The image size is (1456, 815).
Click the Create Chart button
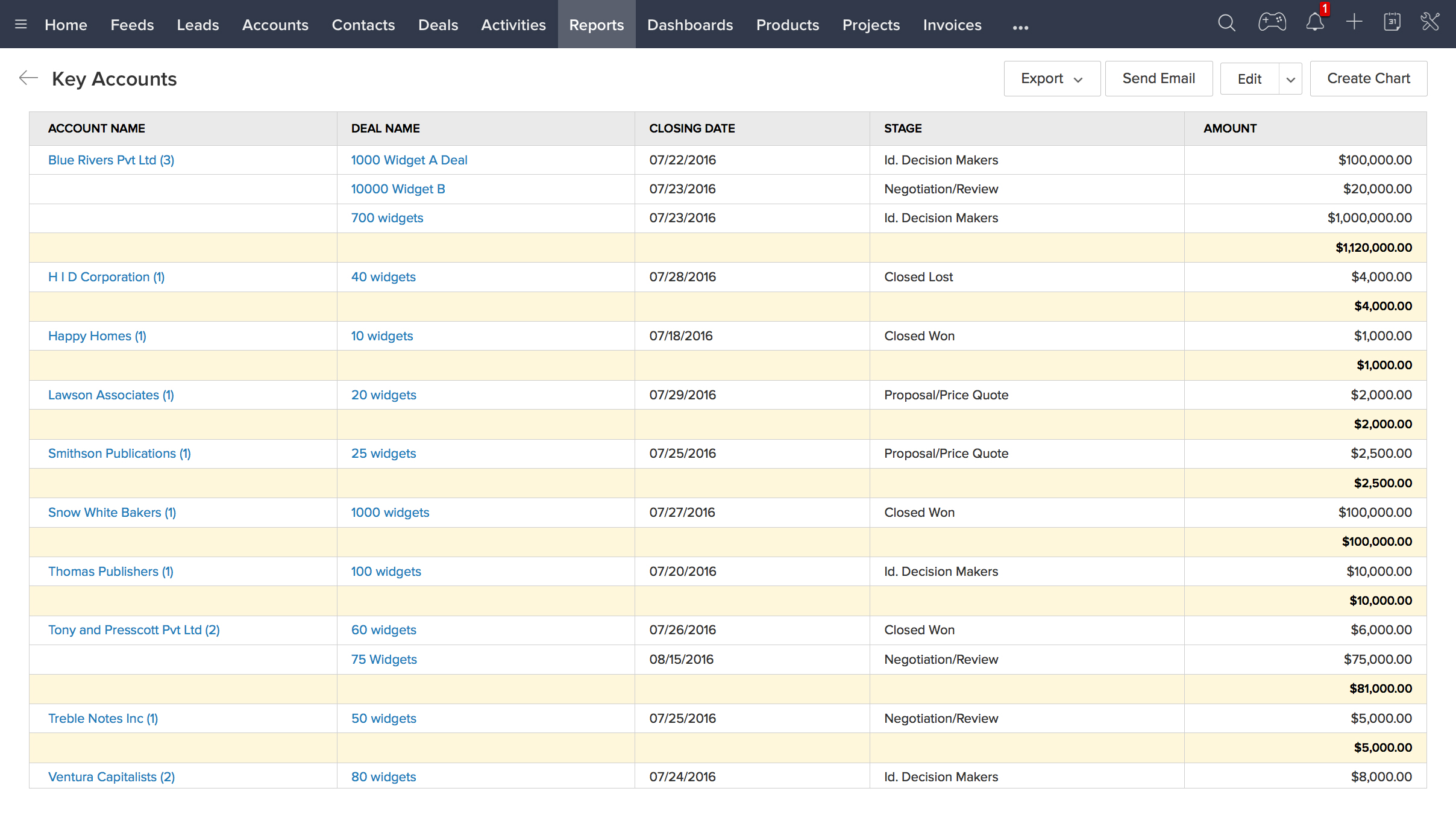click(x=1368, y=79)
